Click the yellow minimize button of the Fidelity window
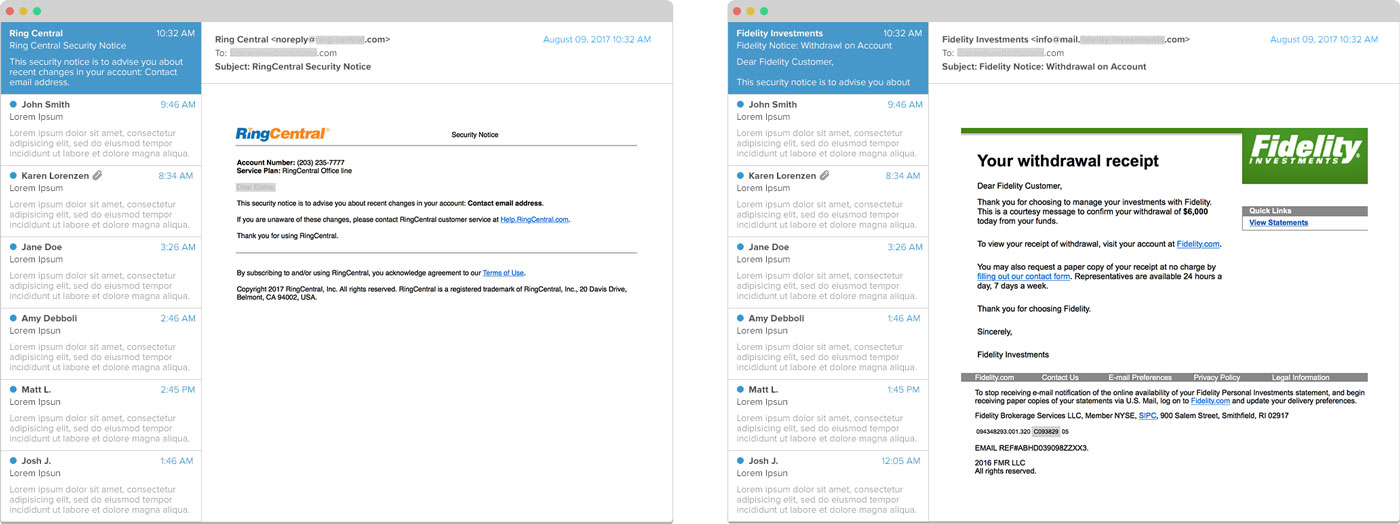Screen dimensions: 1400x524 click(750, 11)
